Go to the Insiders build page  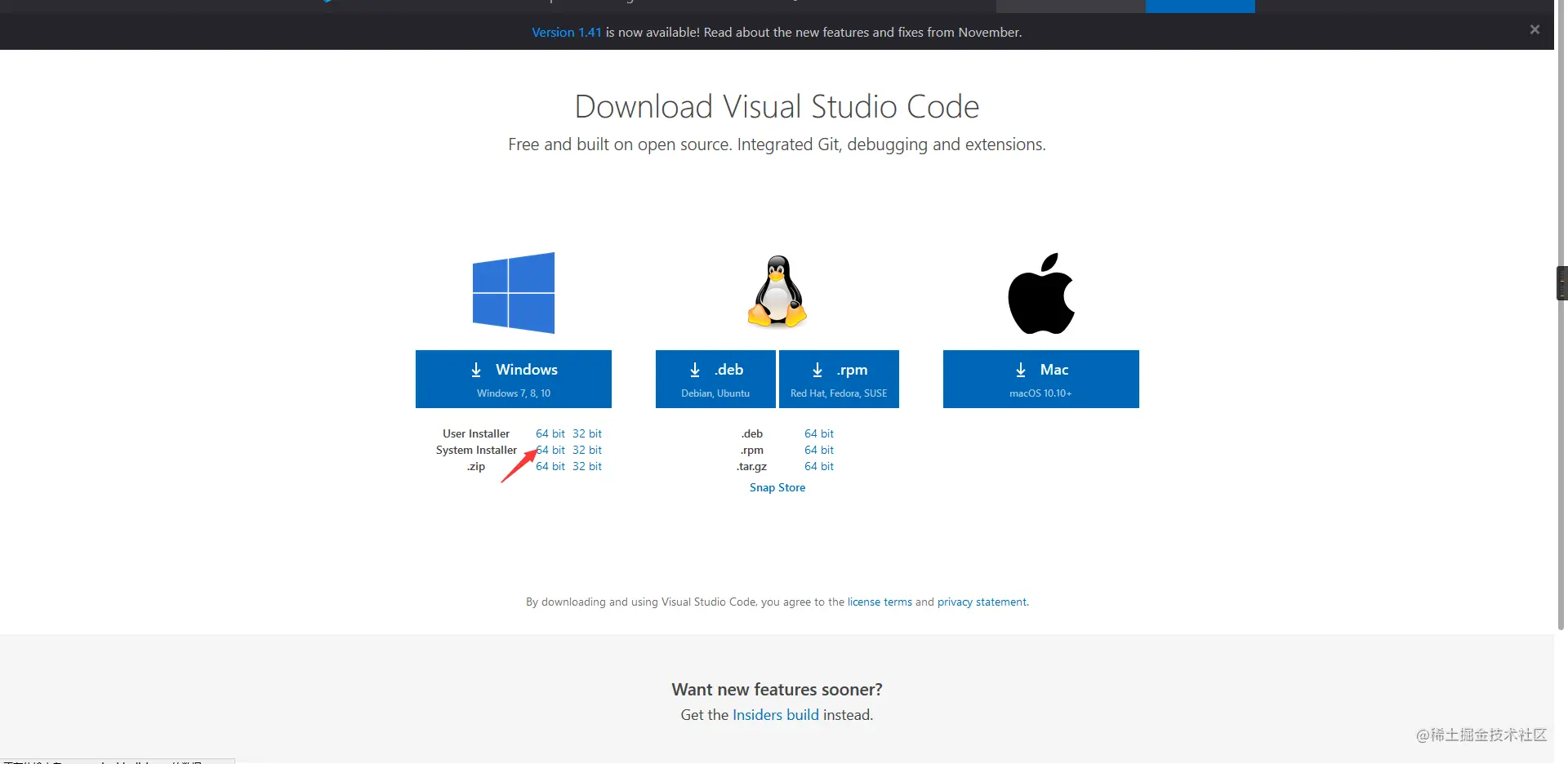point(776,715)
